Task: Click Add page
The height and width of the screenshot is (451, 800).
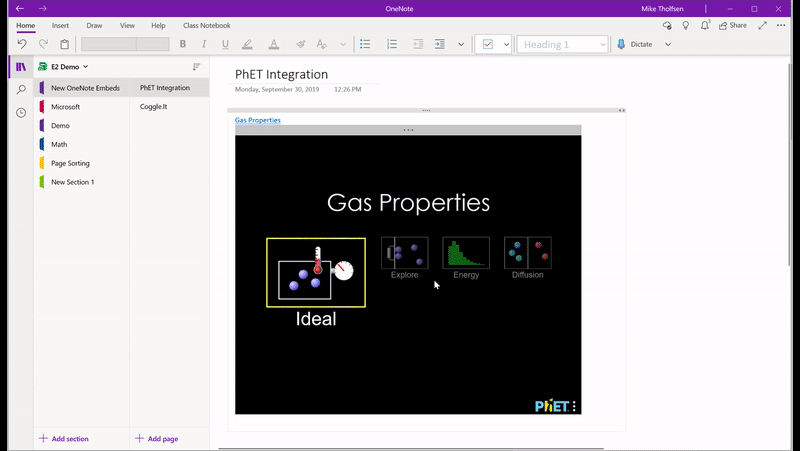Action: [x=157, y=439]
